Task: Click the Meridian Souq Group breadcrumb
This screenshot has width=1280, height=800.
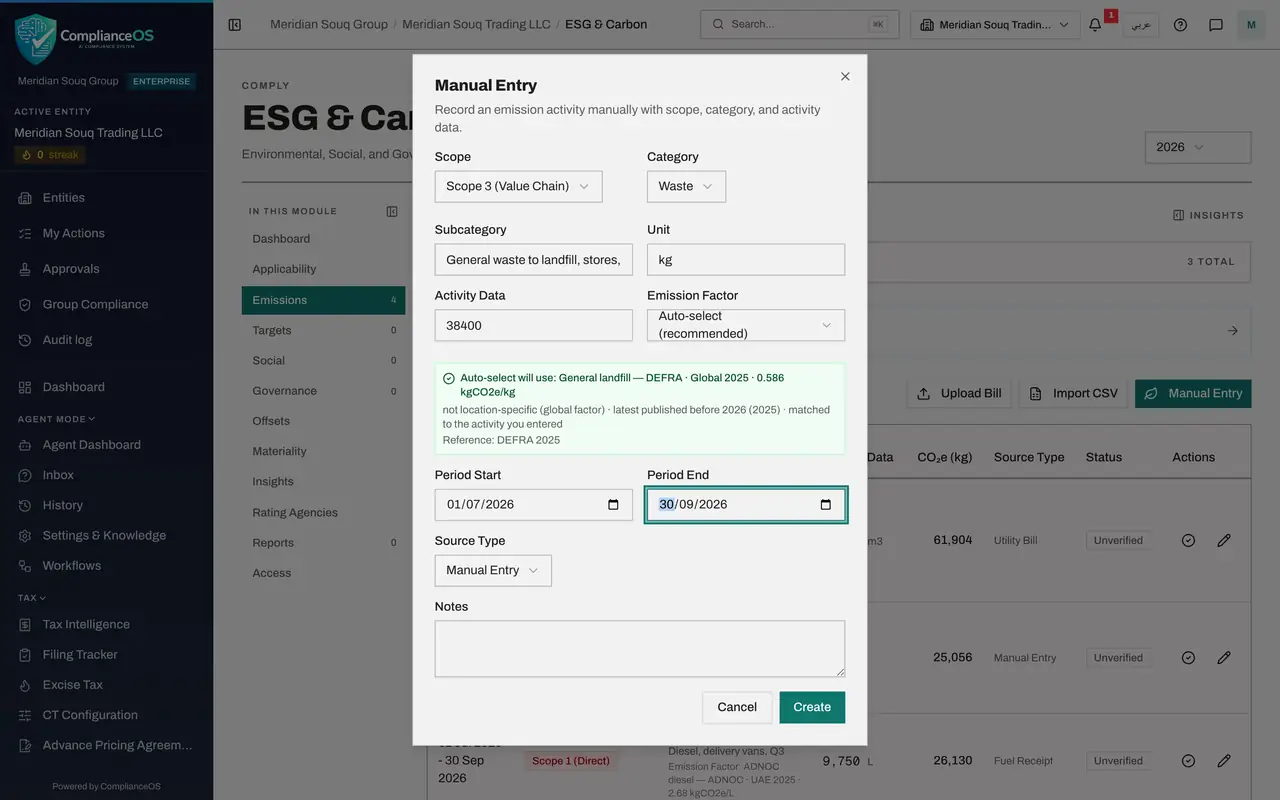Action: pyautogui.click(x=329, y=24)
